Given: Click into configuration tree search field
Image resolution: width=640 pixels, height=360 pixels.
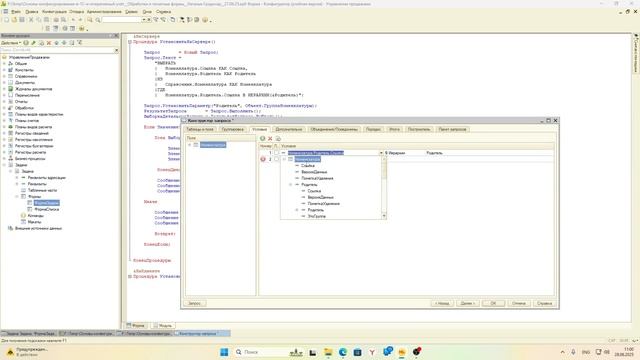Looking at the screenshot, I should (x=57, y=50).
